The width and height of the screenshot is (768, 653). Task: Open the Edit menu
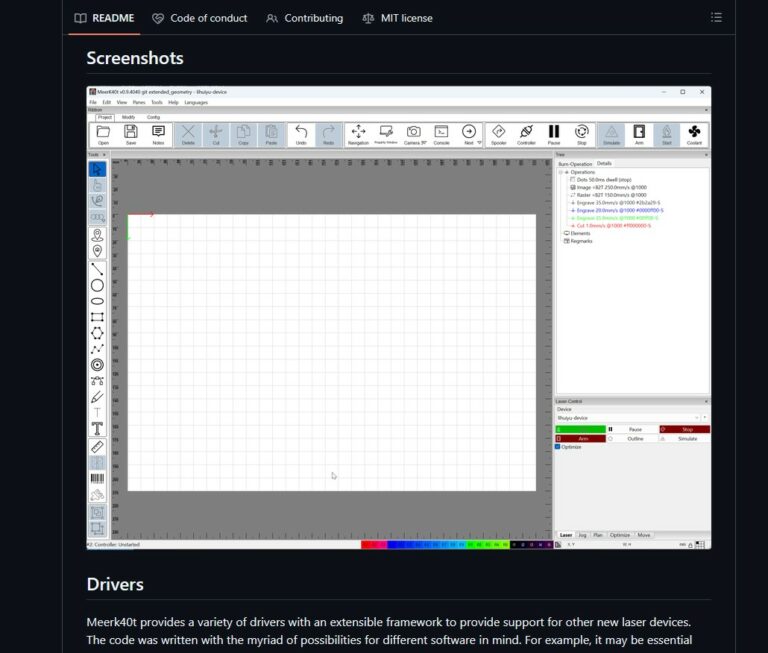(106, 102)
